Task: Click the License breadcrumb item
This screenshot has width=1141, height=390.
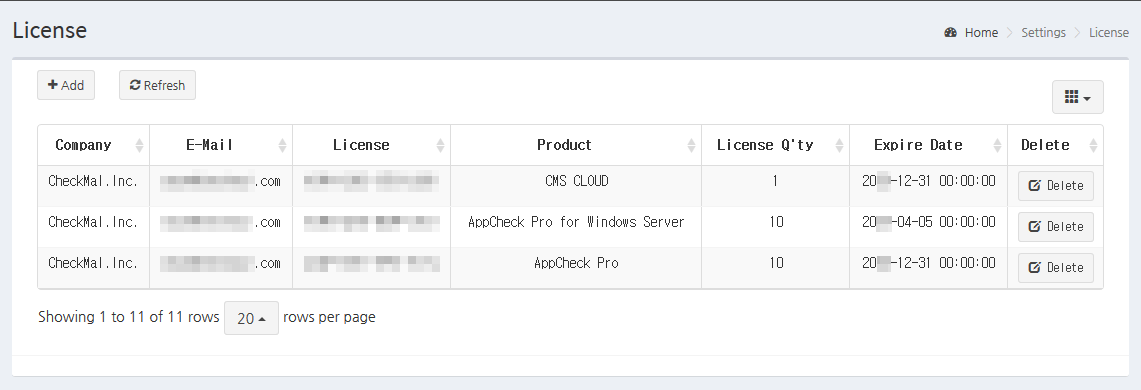Action: (x=1108, y=33)
